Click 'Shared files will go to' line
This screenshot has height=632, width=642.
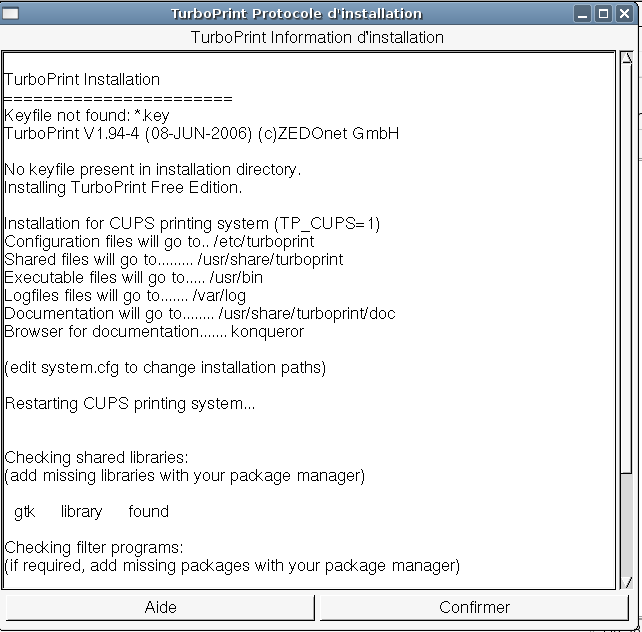click(174, 260)
